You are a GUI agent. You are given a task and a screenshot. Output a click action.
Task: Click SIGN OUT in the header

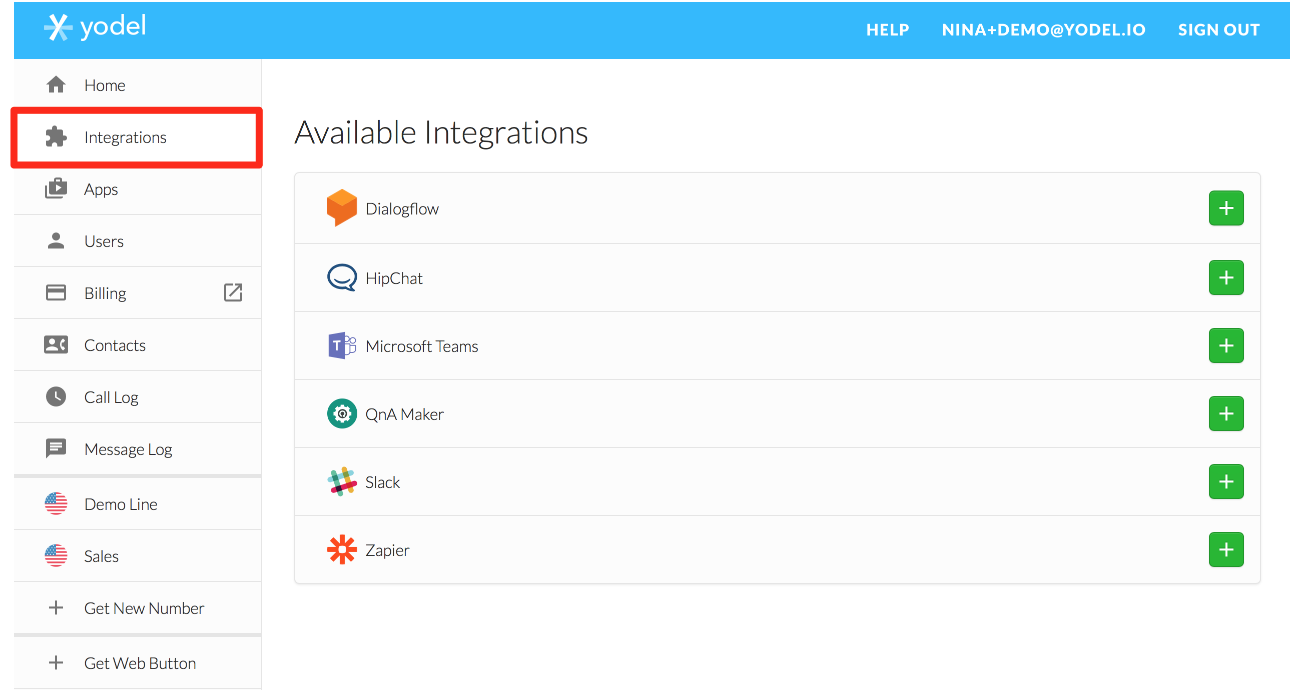(1219, 30)
